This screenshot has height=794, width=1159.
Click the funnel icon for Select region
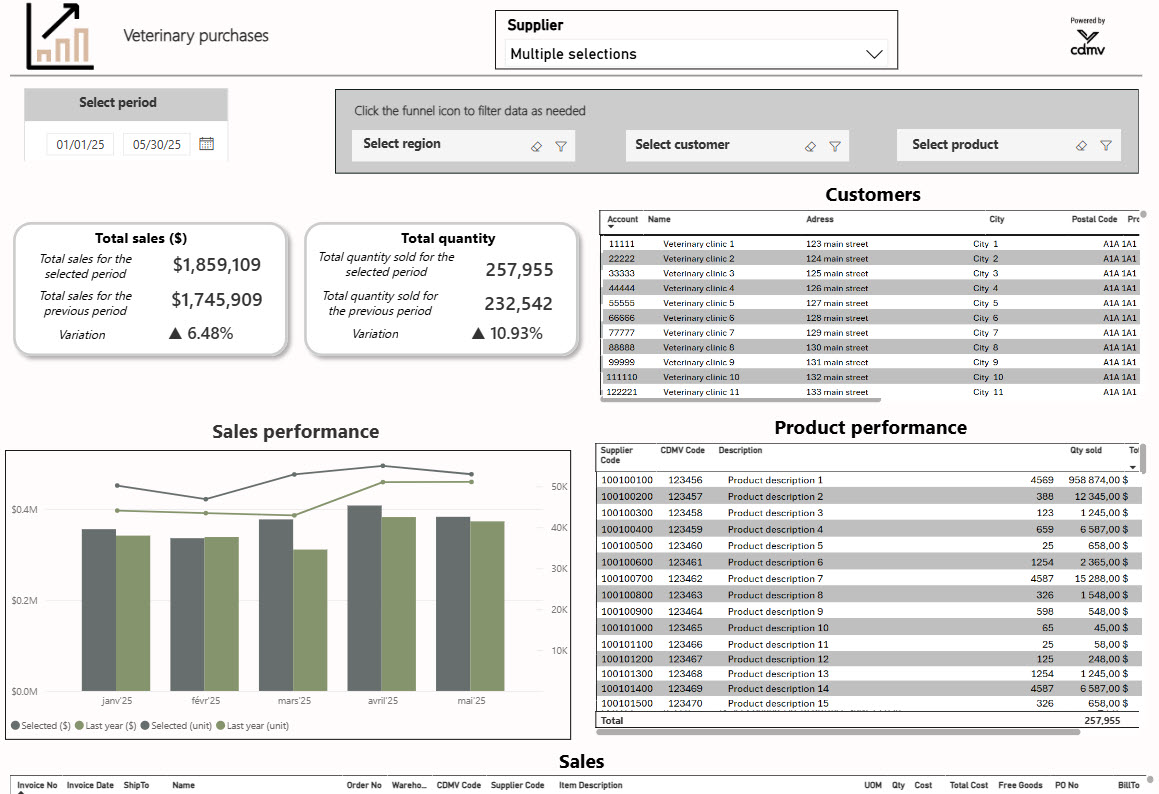click(561, 146)
